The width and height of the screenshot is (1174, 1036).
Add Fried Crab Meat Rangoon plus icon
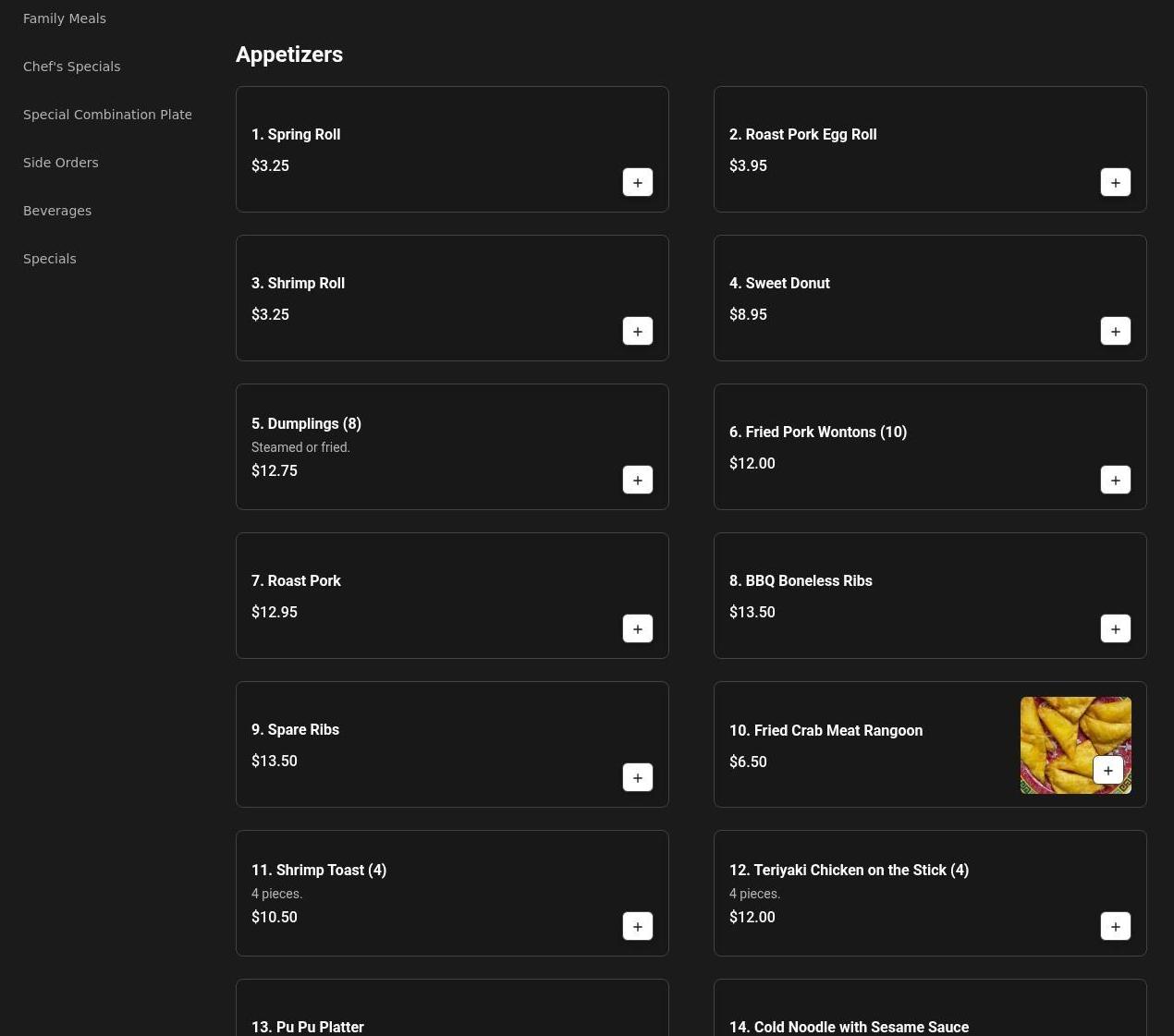click(x=1107, y=771)
